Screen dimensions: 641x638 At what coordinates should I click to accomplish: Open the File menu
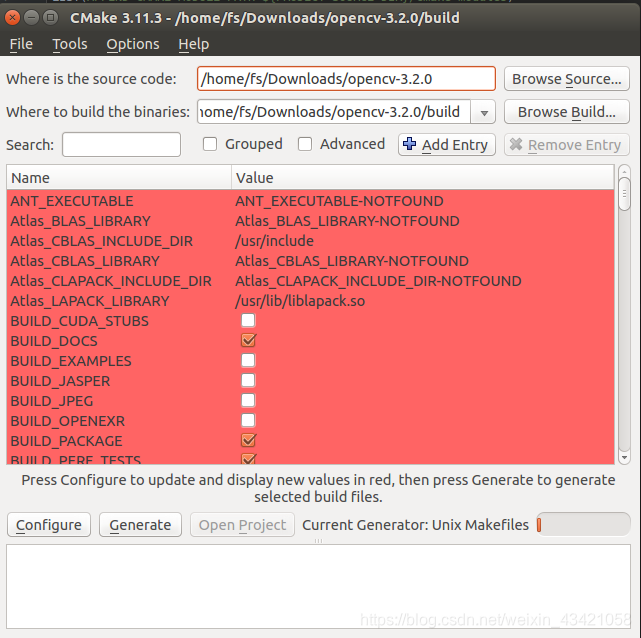[21, 44]
